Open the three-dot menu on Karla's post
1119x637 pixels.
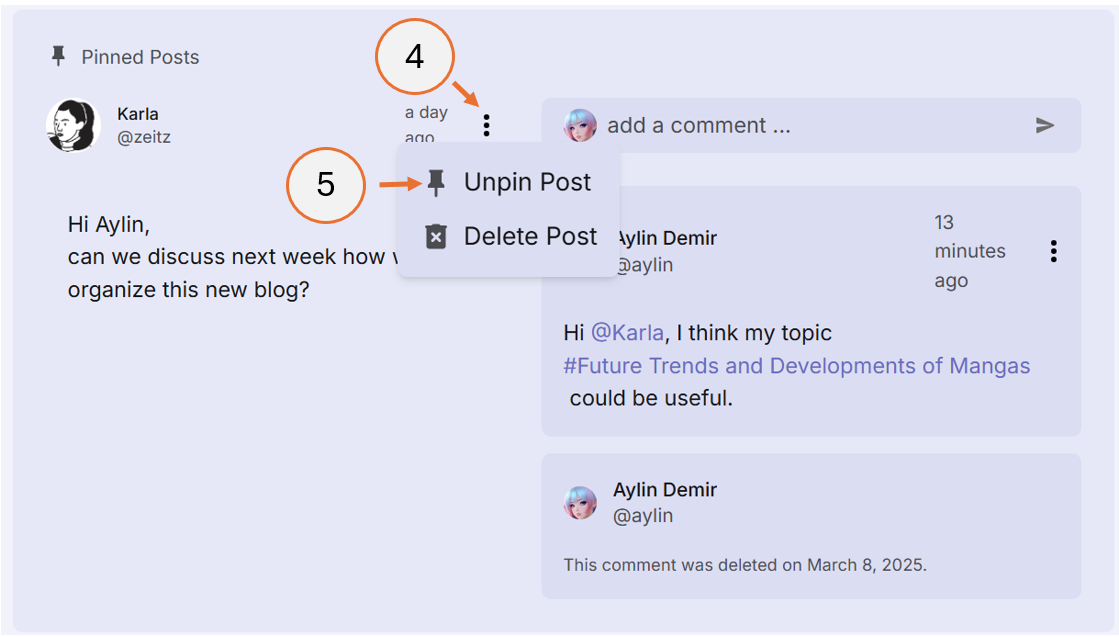487,124
